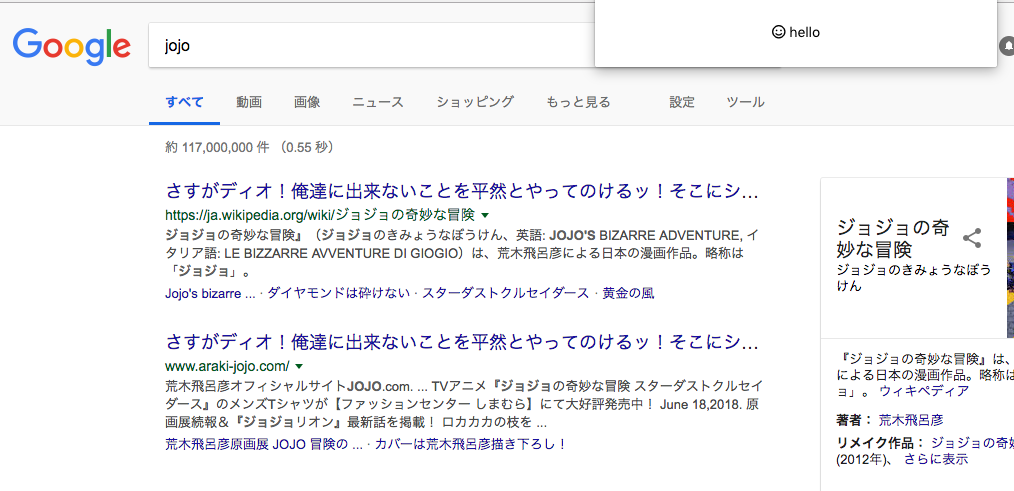Switch to the 画像 tab
Image resolution: width=1014 pixels, height=491 pixels.
coord(307,102)
